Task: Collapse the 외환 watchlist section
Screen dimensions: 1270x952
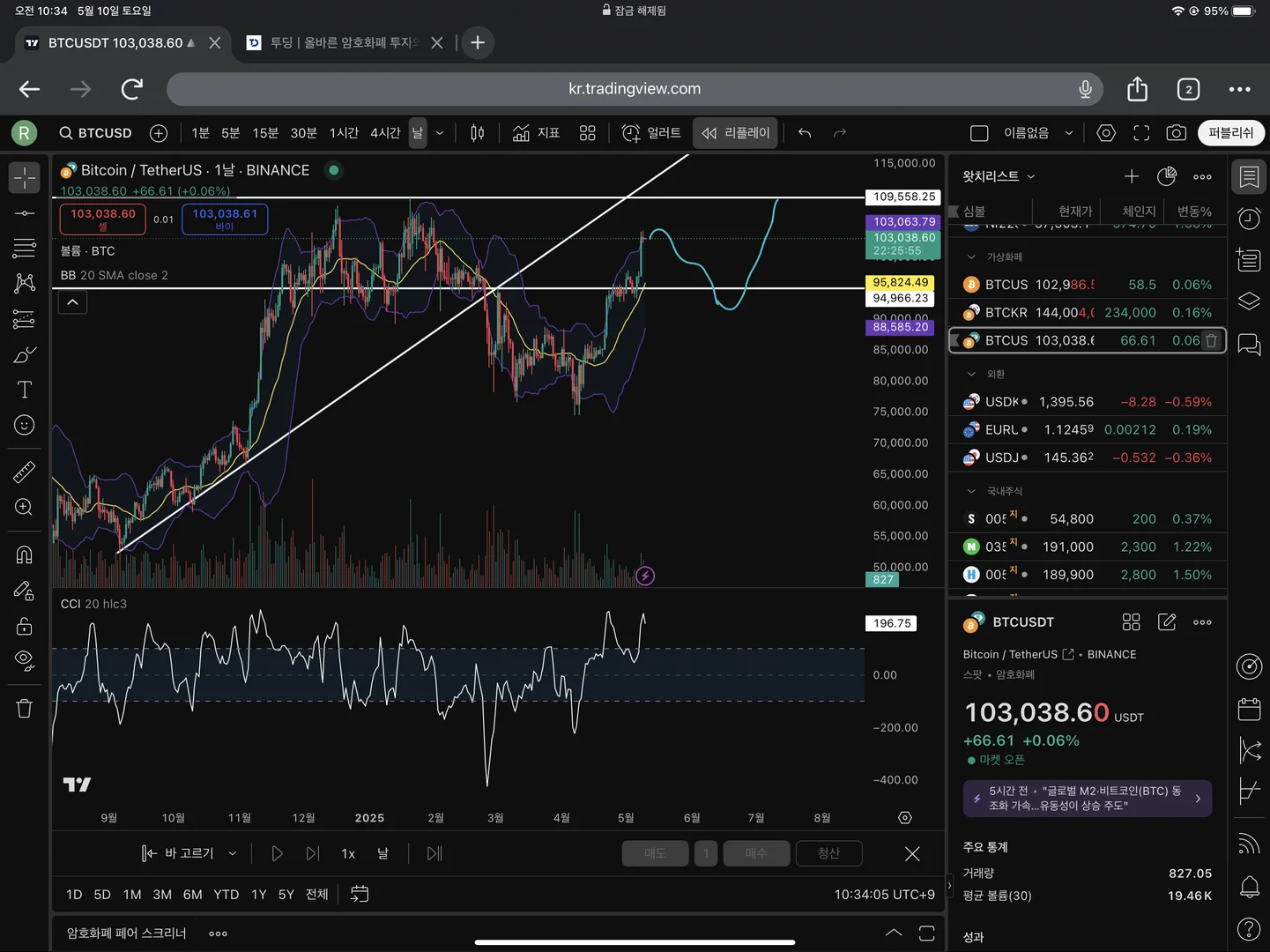Action: tap(971, 374)
